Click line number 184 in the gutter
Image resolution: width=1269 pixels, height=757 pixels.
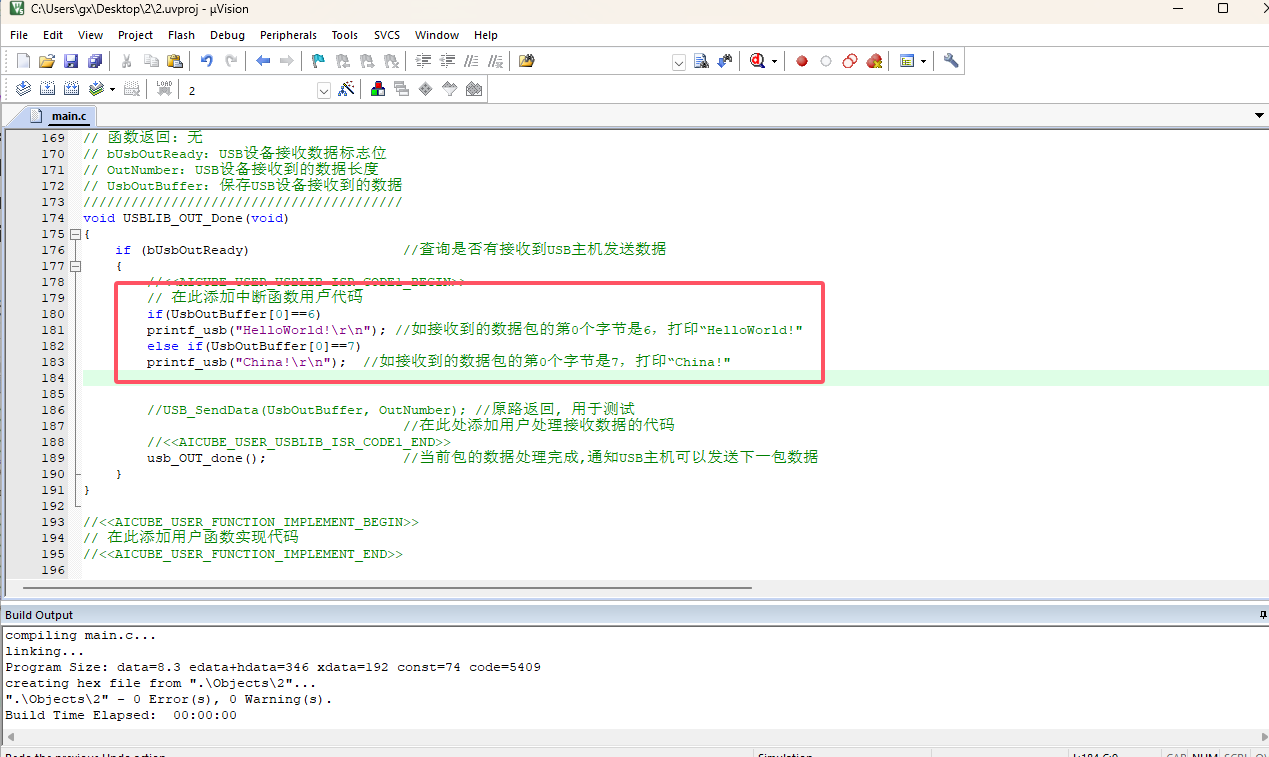click(x=53, y=378)
